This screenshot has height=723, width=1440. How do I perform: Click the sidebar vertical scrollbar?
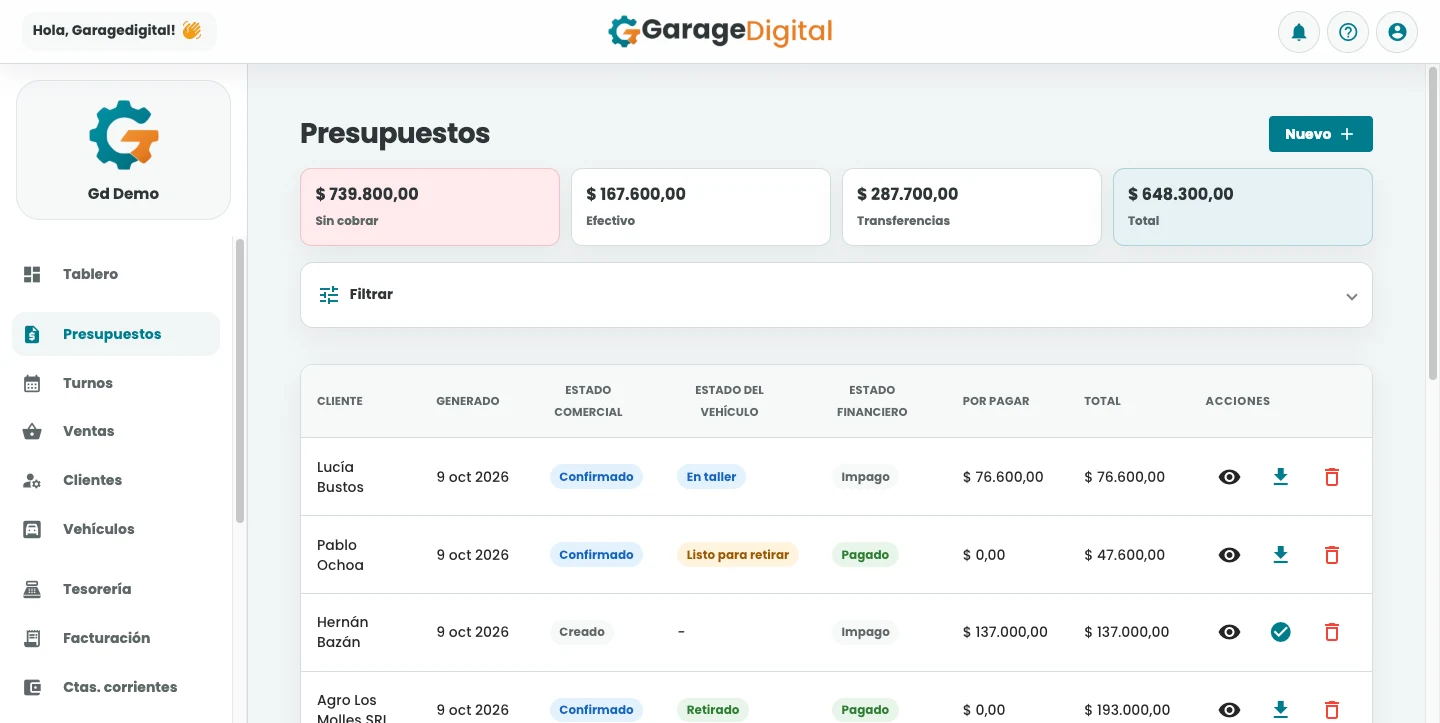pos(240,380)
